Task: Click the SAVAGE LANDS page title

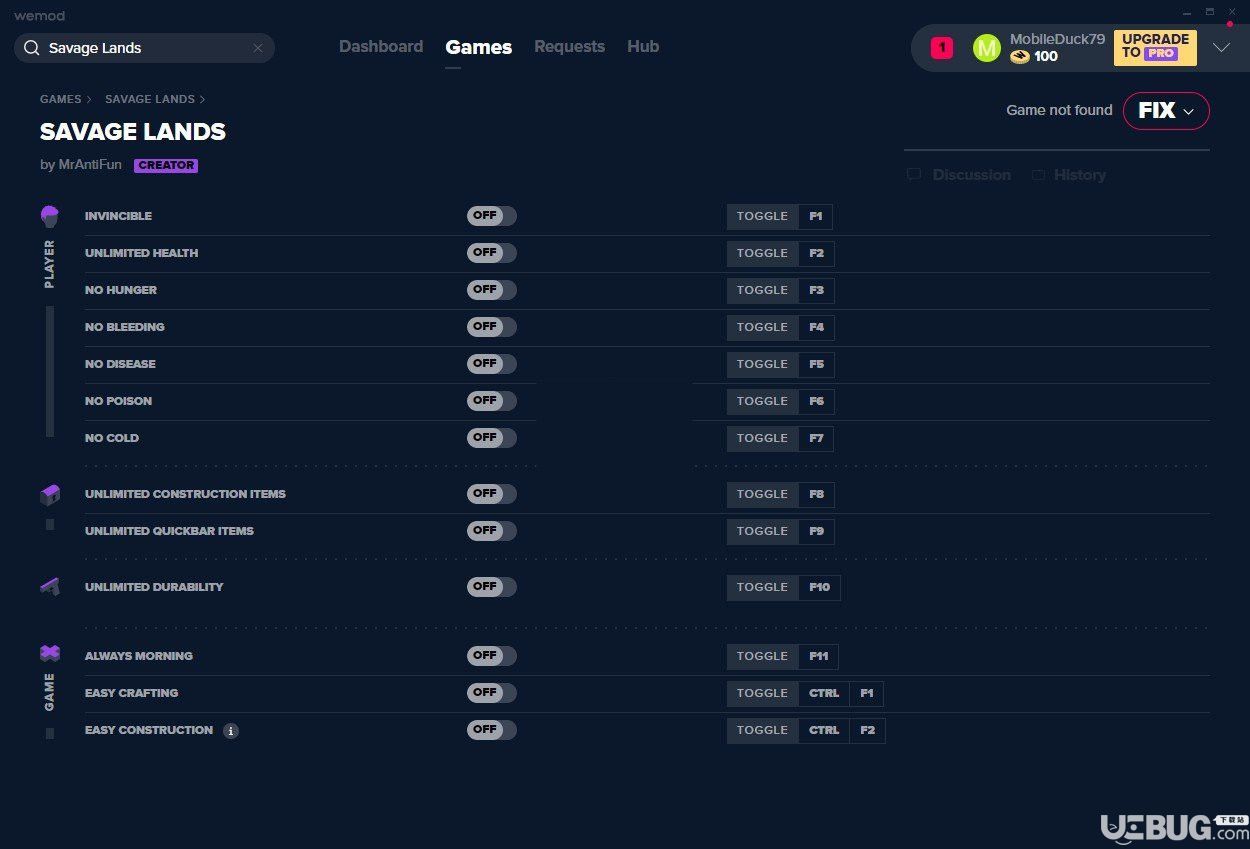Action: pyautogui.click(x=133, y=132)
